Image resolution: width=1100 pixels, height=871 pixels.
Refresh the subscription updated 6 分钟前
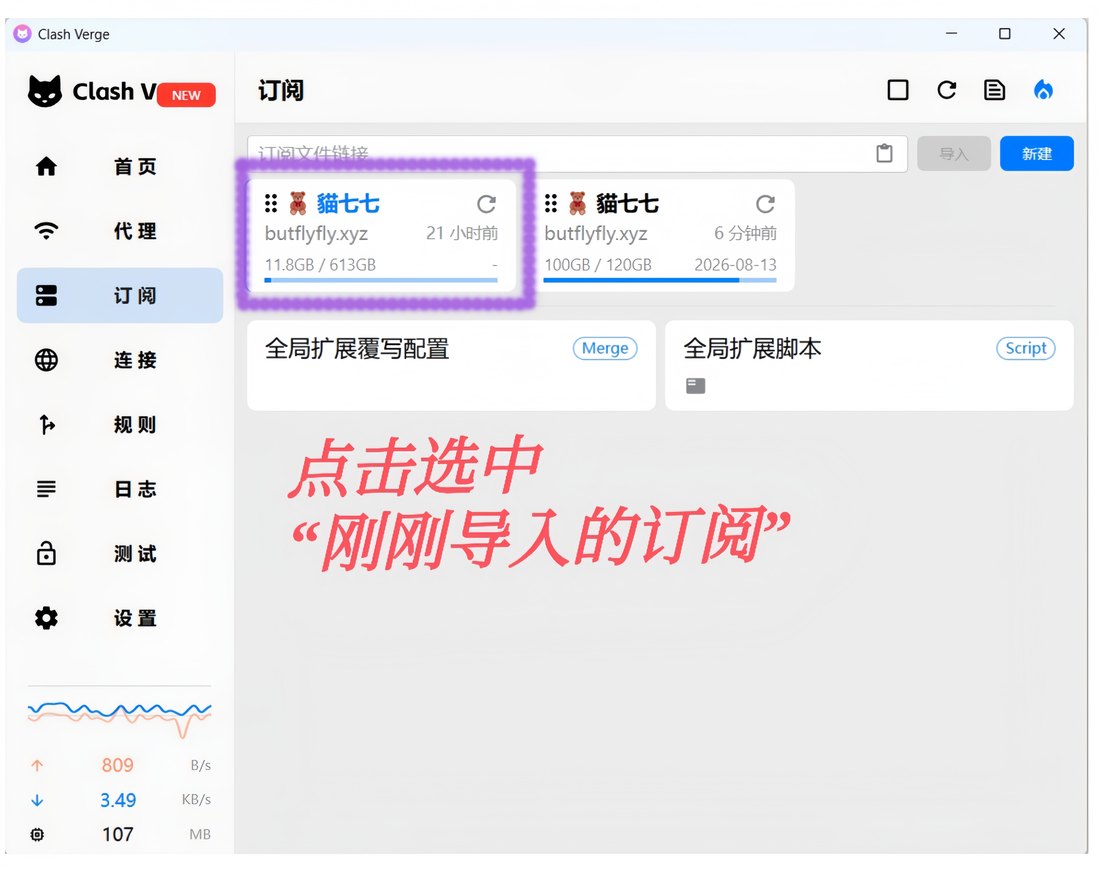(x=765, y=204)
